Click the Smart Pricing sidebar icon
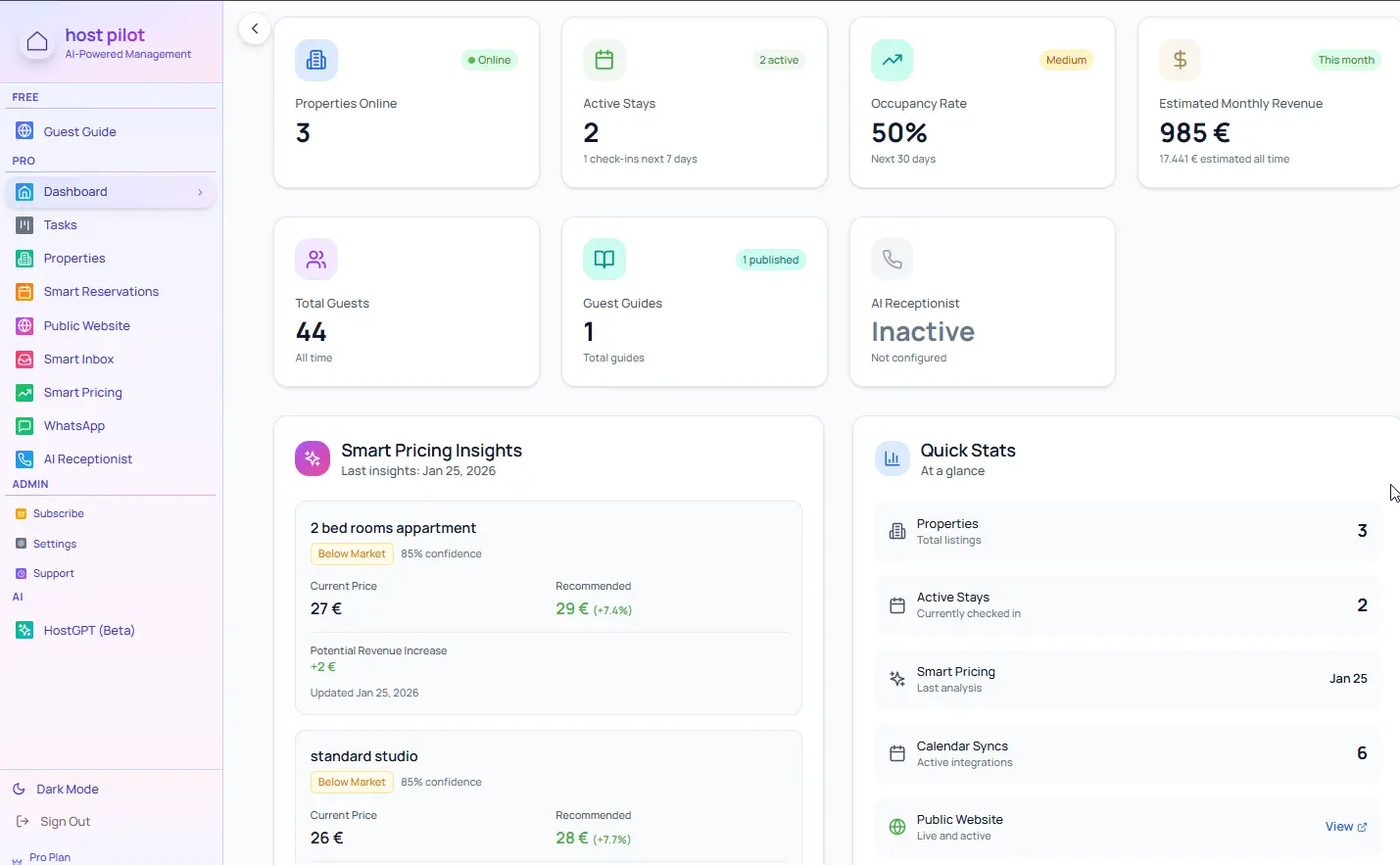Screen dimensions: 1400x865 click(x=24, y=392)
